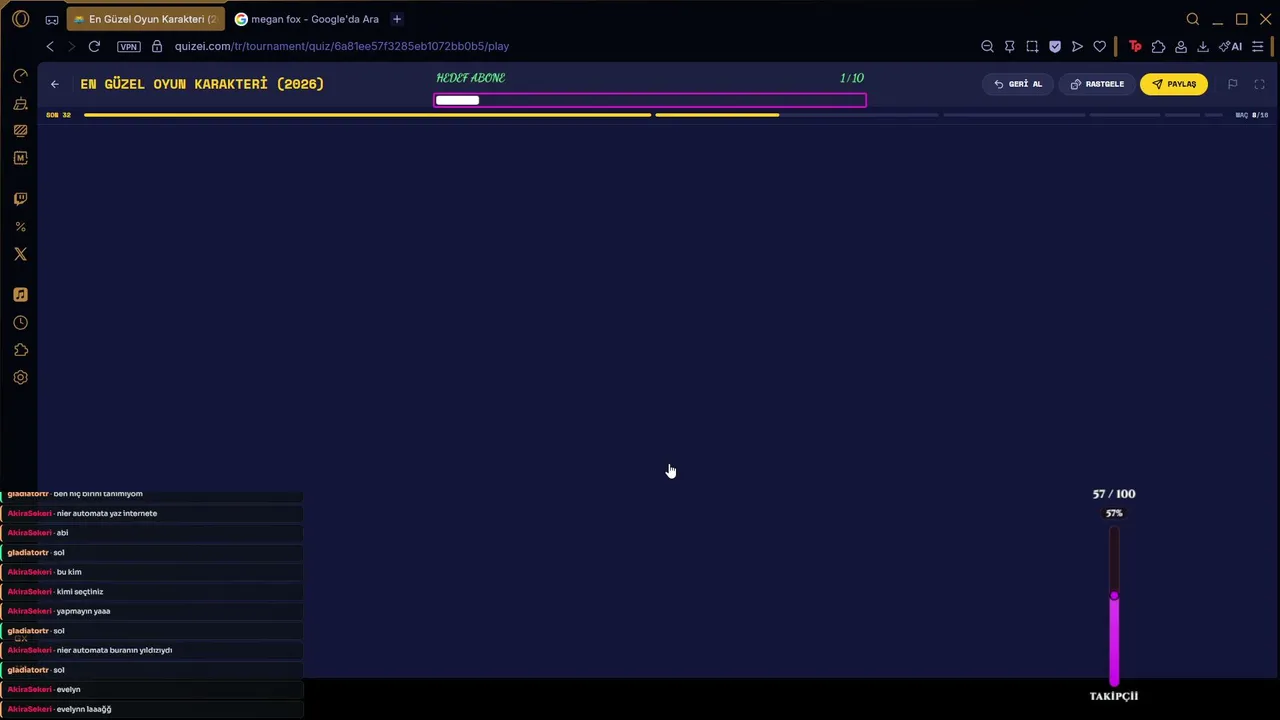Image resolution: width=1280 pixels, height=720 pixels.
Task: Toggle quiz fullscreen mode
Action: (1259, 84)
